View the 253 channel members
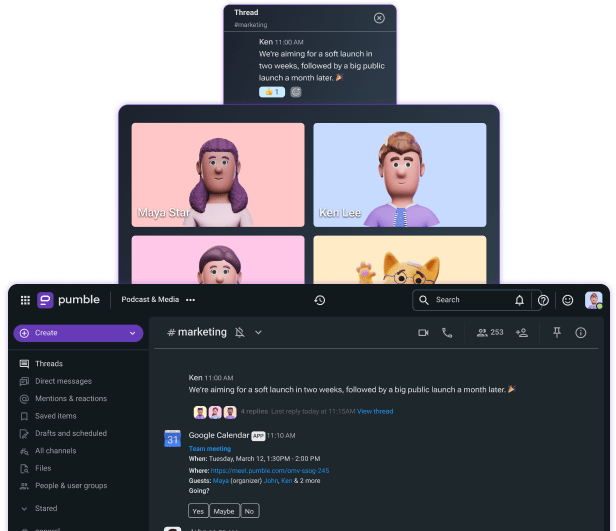The width and height of the screenshot is (616, 531). point(490,333)
